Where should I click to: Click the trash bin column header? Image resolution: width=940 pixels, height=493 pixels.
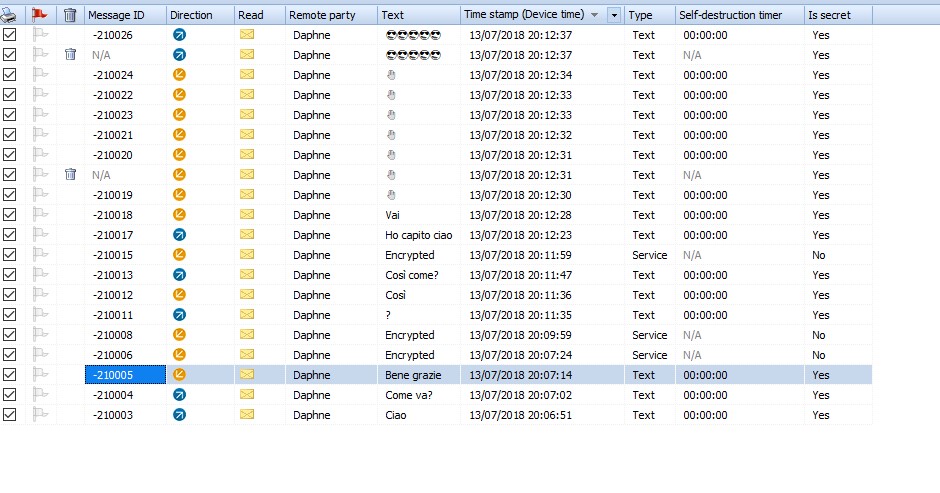[70, 15]
